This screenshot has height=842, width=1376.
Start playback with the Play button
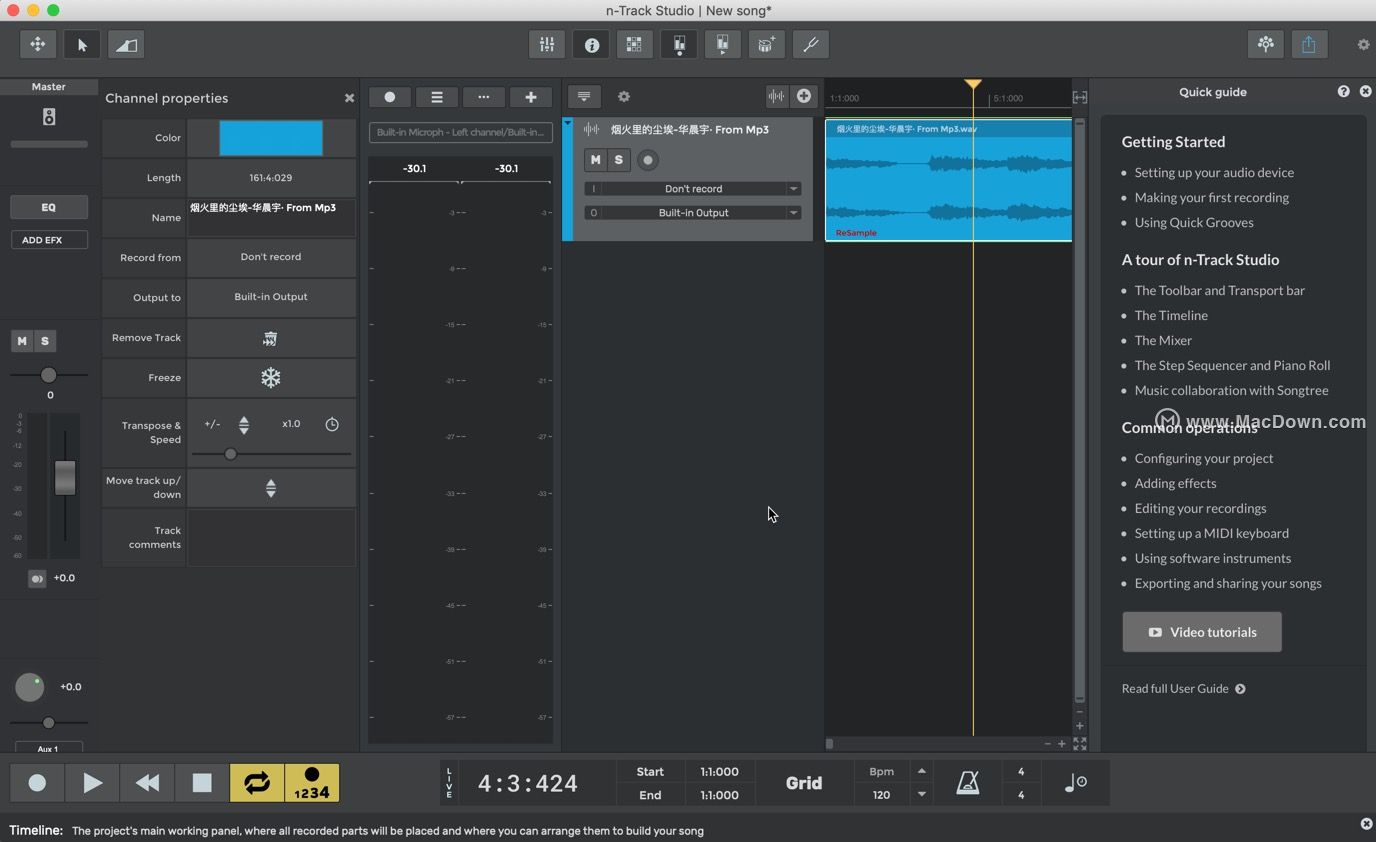coord(92,783)
